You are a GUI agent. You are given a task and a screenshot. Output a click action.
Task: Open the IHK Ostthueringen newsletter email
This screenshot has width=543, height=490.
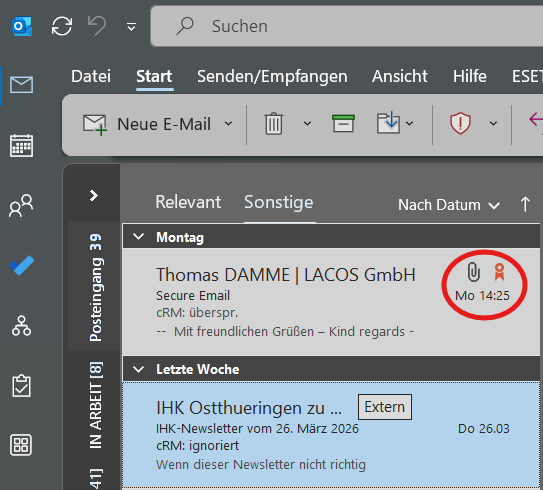click(x=331, y=435)
